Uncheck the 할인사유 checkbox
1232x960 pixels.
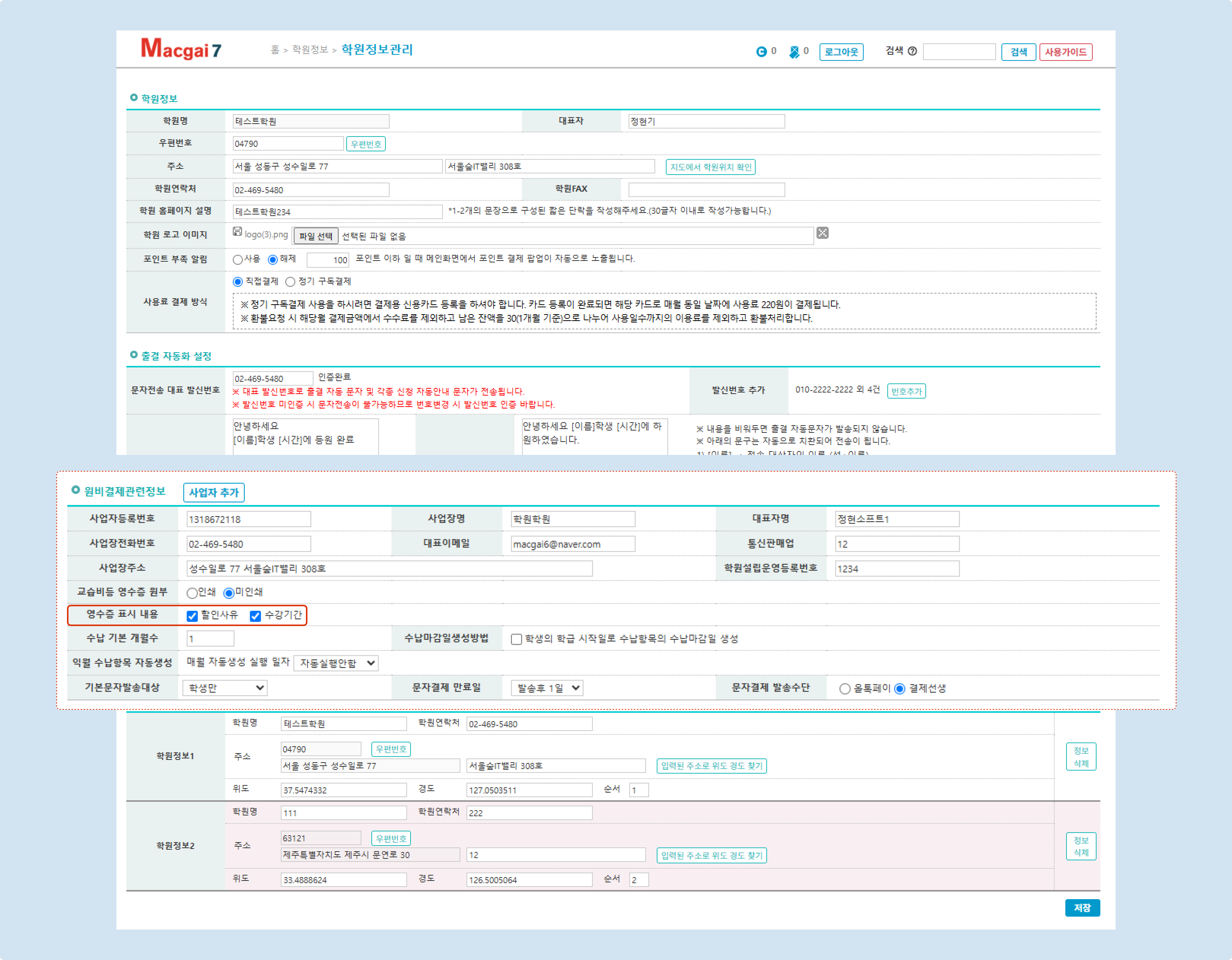[193, 616]
